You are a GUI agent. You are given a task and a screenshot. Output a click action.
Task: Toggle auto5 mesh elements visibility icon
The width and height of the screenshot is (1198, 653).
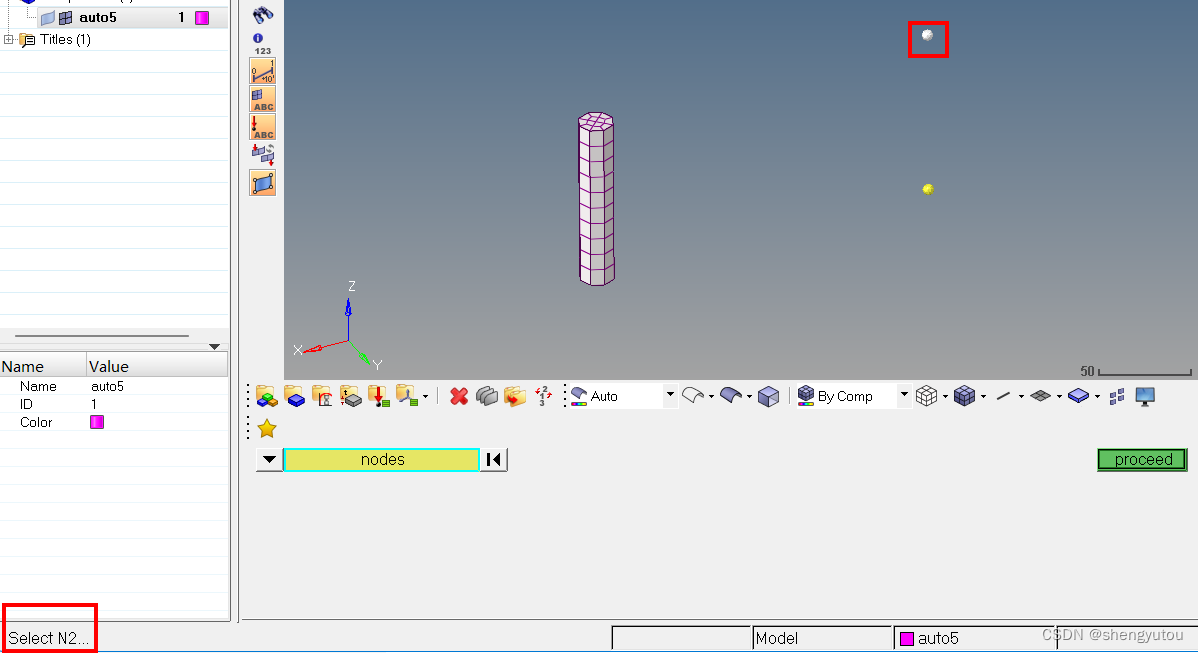(65, 18)
